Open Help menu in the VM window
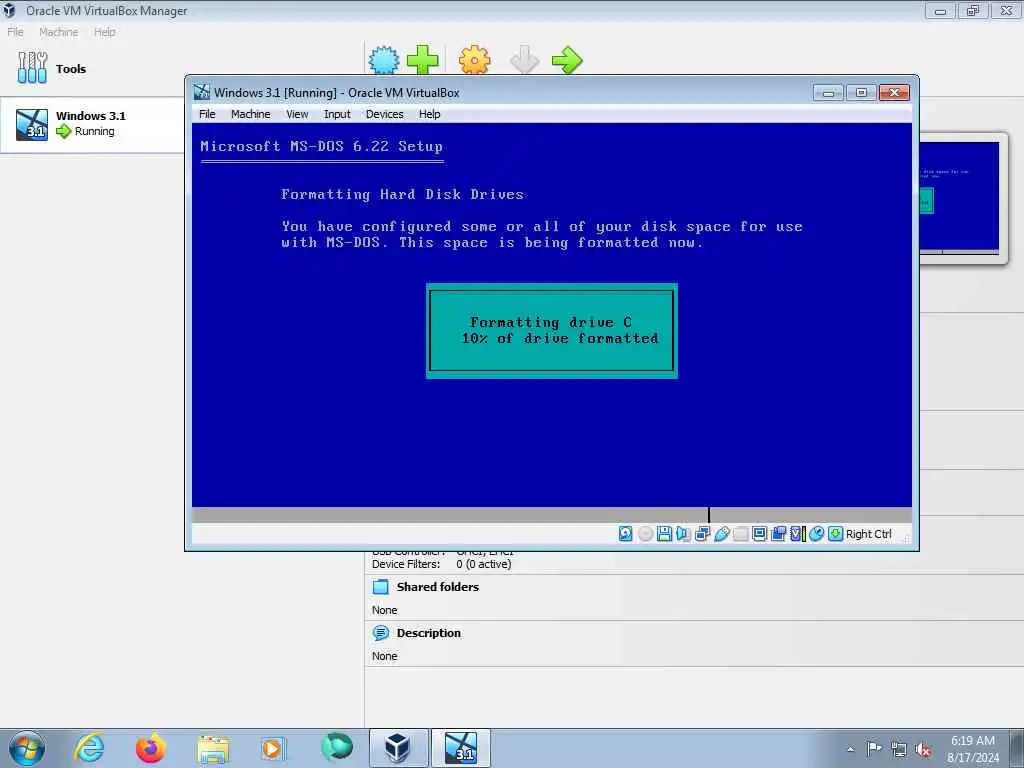The image size is (1024, 768). coord(429,114)
